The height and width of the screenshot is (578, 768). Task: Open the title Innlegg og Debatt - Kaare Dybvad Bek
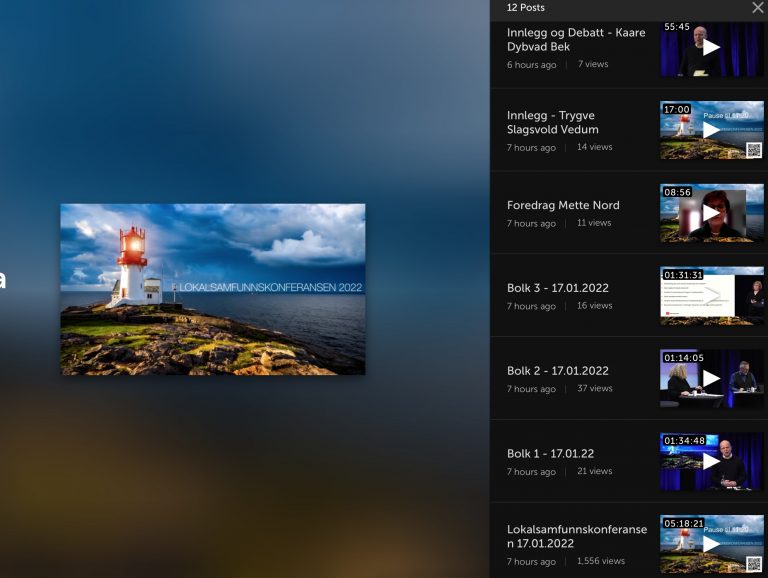coord(576,40)
